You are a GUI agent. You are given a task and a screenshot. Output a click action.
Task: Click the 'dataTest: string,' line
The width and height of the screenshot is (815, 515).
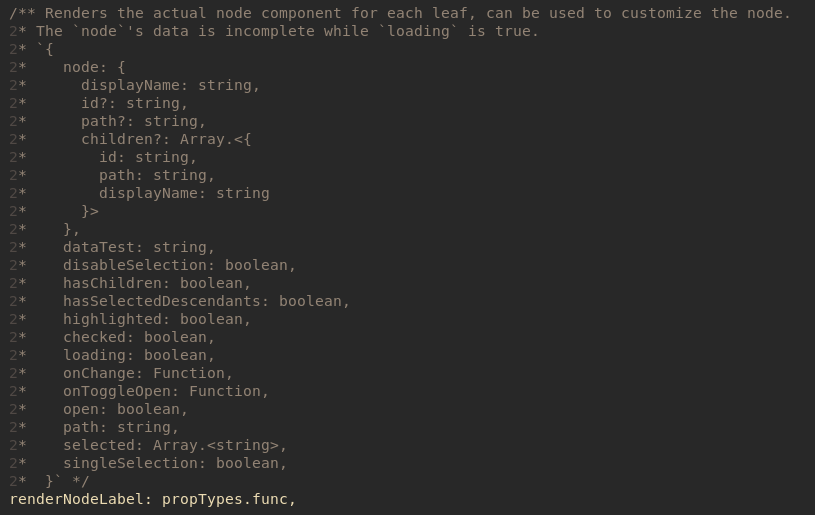(x=139, y=247)
